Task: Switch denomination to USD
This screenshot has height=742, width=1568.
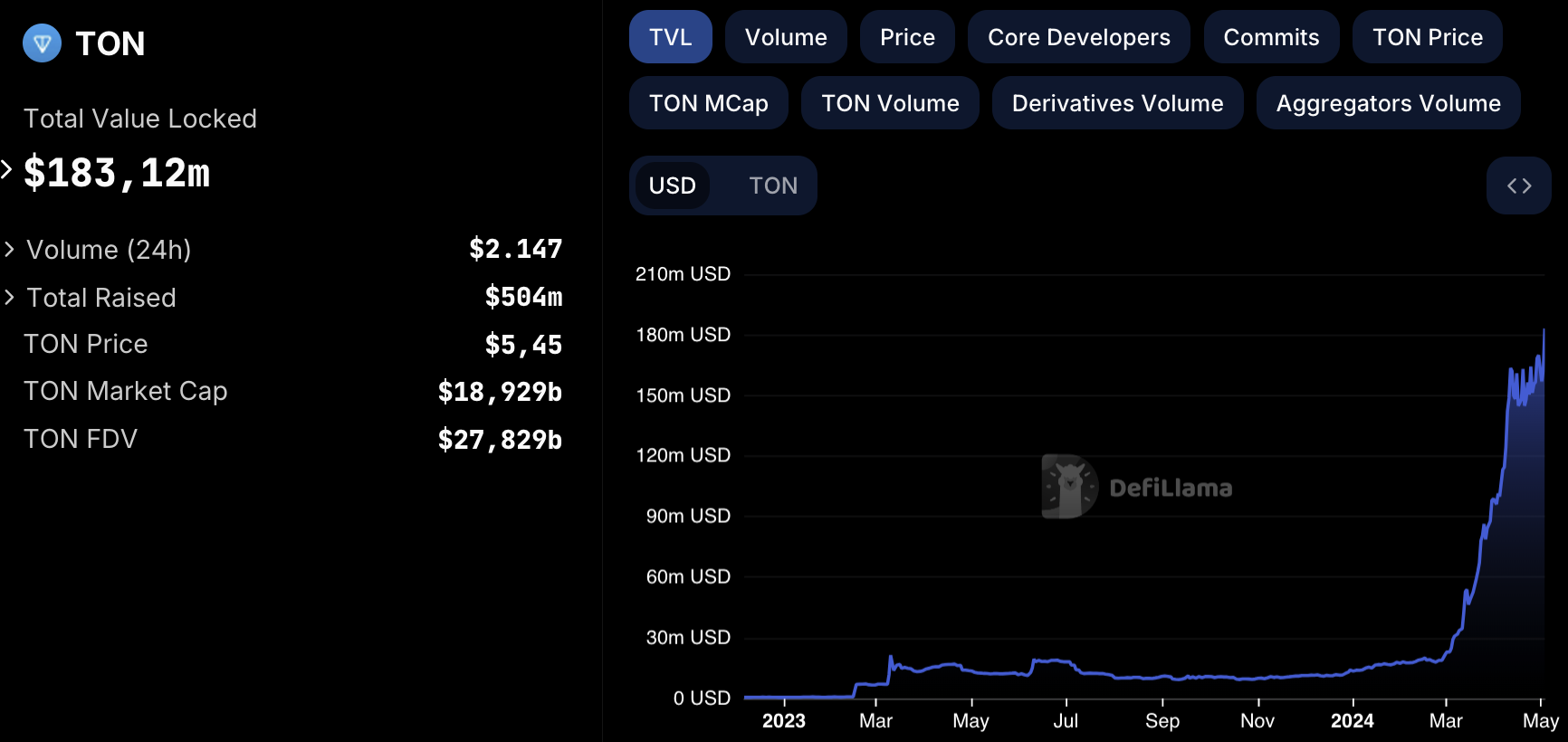Action: point(672,185)
